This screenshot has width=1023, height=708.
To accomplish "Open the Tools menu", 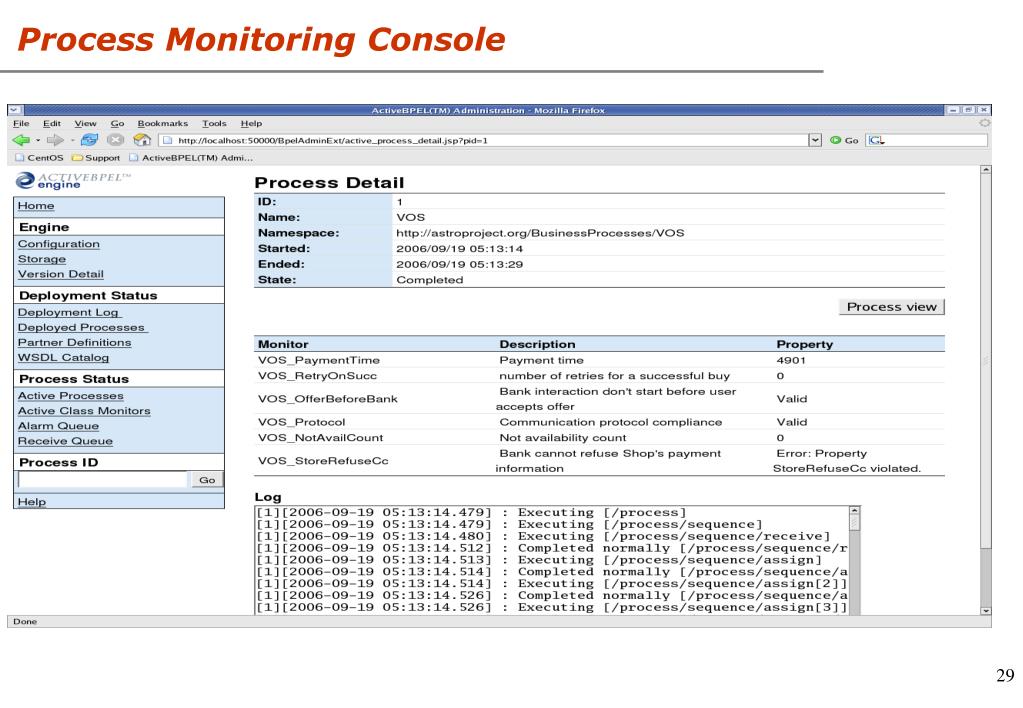I will 214,123.
